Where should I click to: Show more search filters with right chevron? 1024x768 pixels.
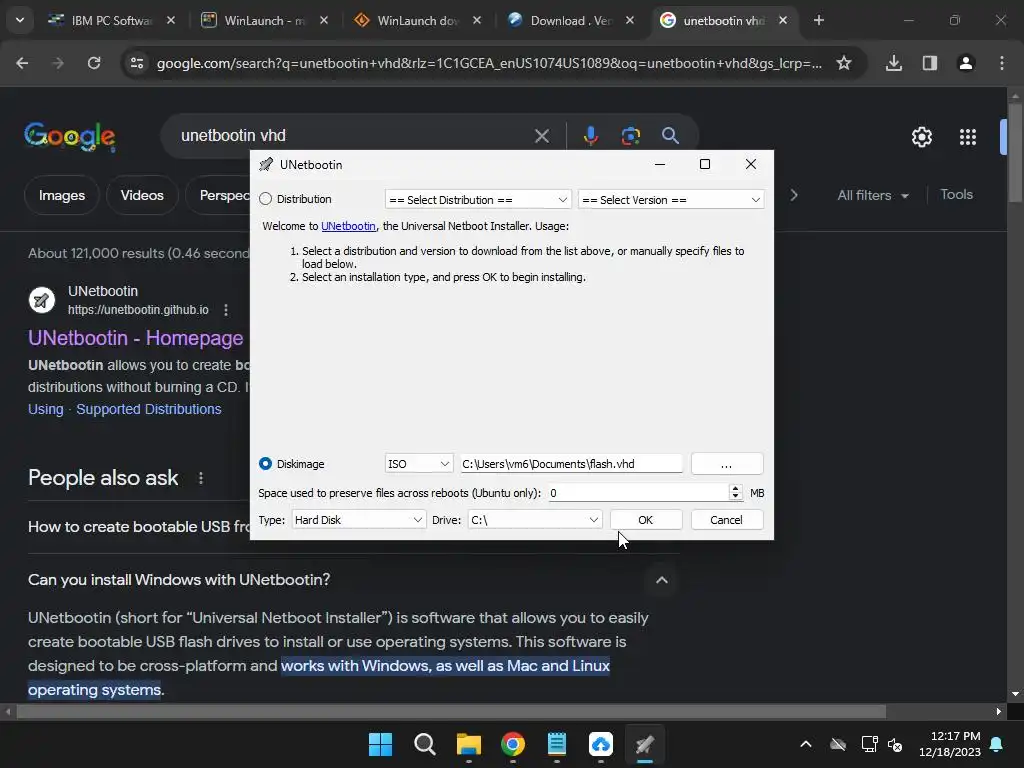[x=793, y=195]
